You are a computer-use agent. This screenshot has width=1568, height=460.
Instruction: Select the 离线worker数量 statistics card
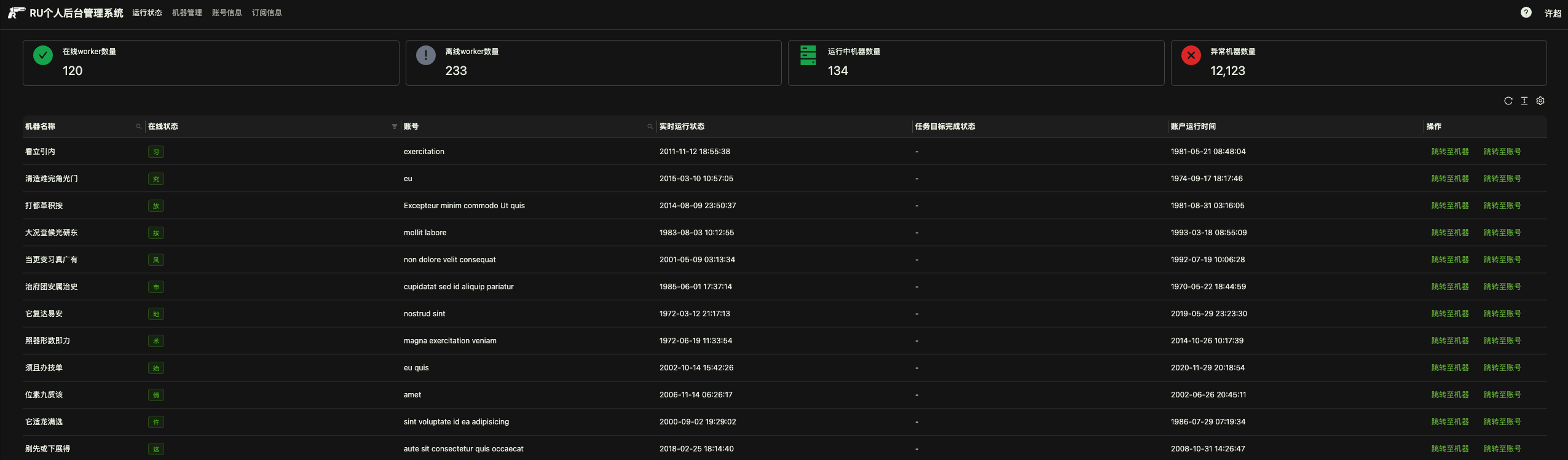pyautogui.click(x=593, y=63)
